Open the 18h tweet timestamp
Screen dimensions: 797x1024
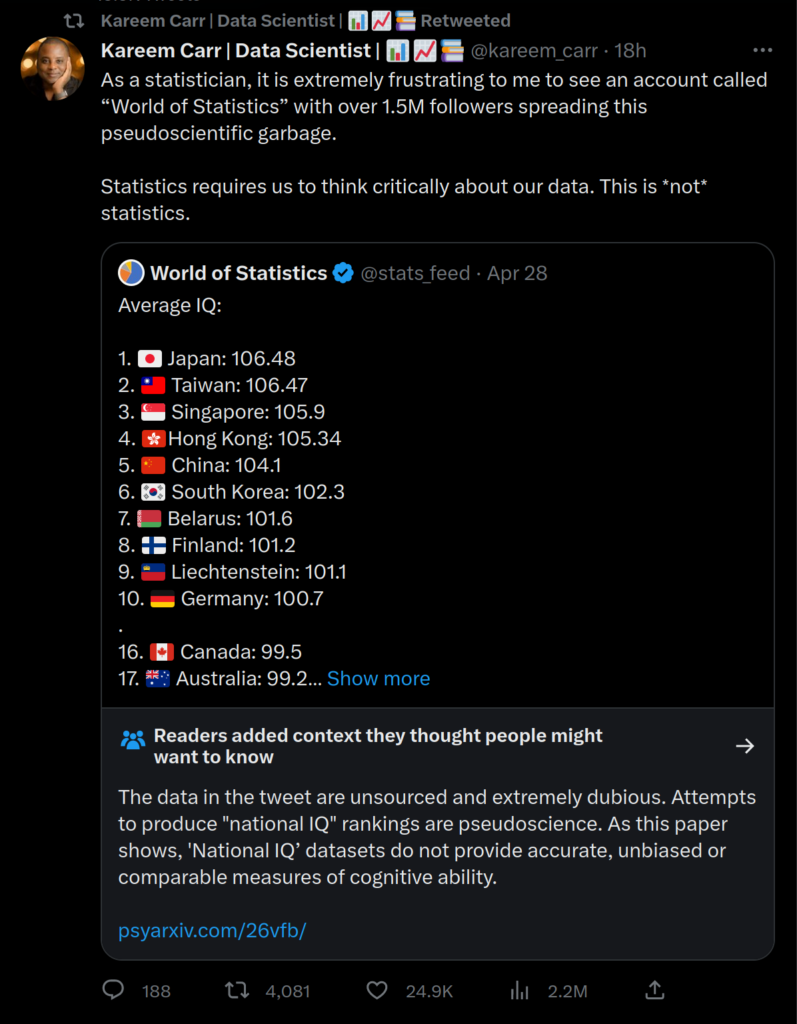coord(630,51)
